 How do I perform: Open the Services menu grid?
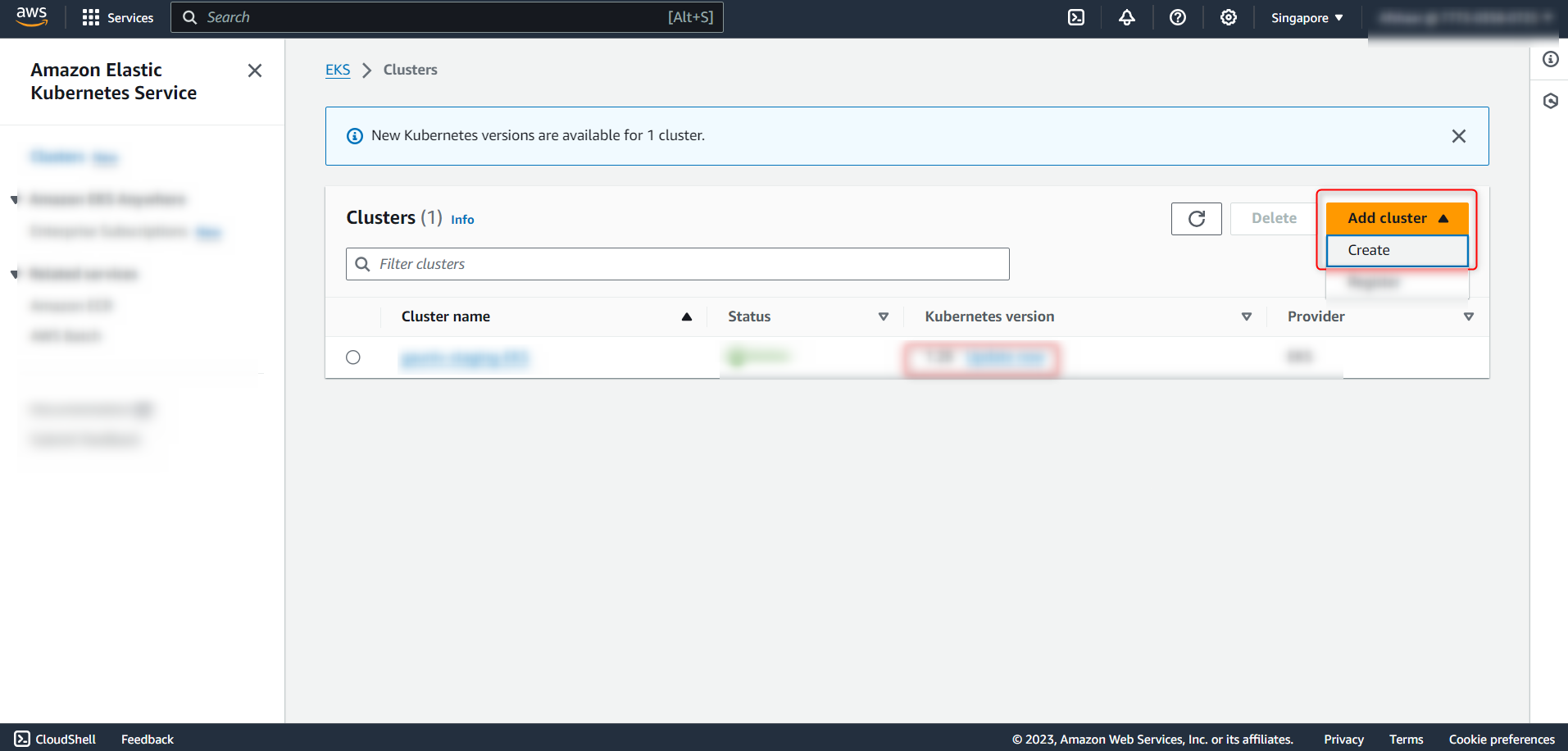[x=116, y=17]
